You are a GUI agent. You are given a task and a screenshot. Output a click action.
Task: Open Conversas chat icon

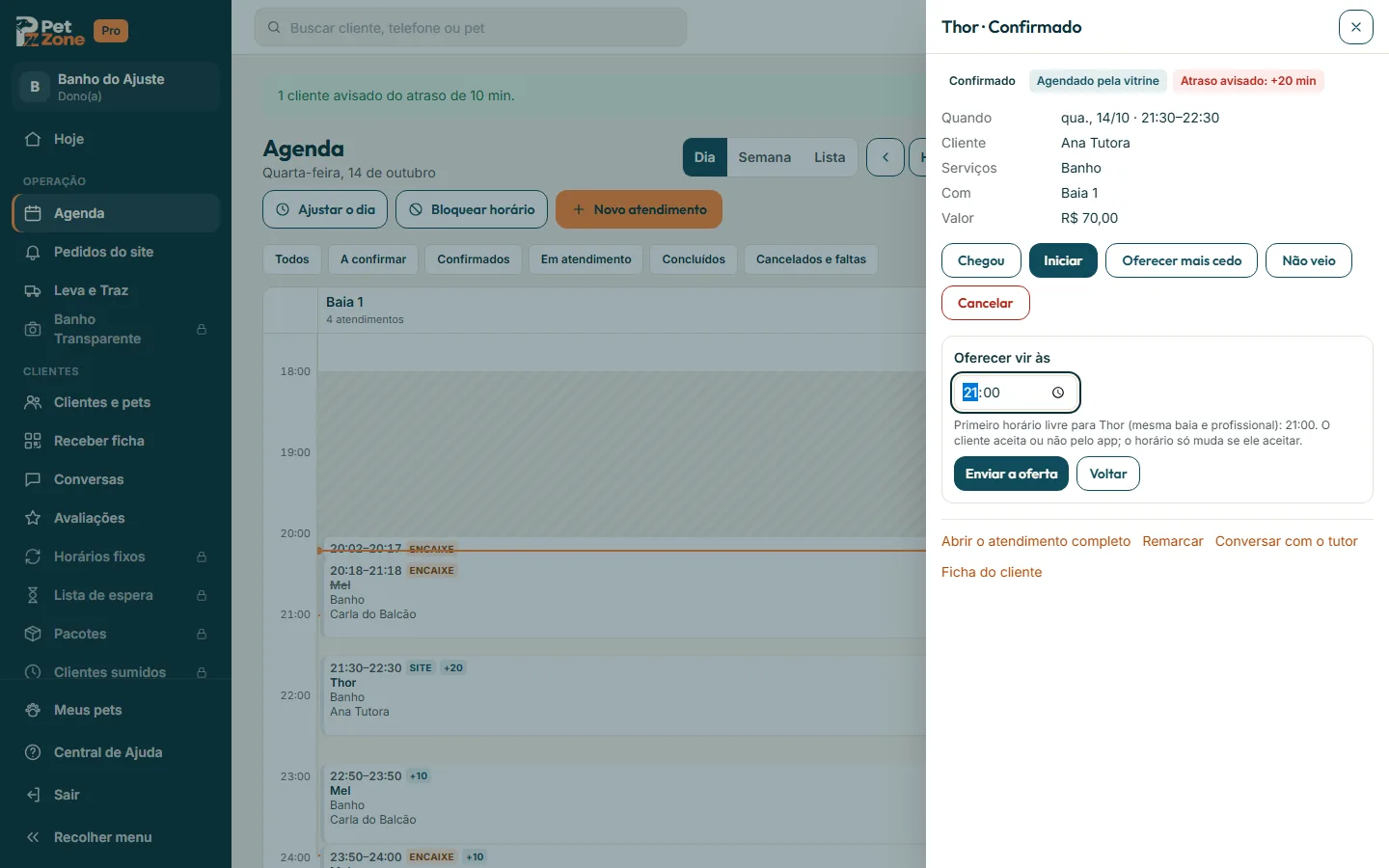click(33, 479)
